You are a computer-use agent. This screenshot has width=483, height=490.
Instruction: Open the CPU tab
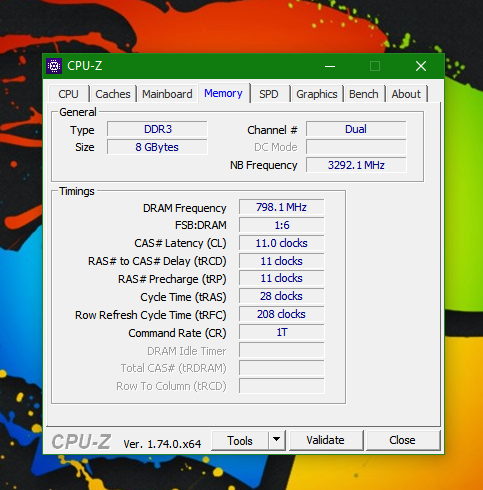69,94
